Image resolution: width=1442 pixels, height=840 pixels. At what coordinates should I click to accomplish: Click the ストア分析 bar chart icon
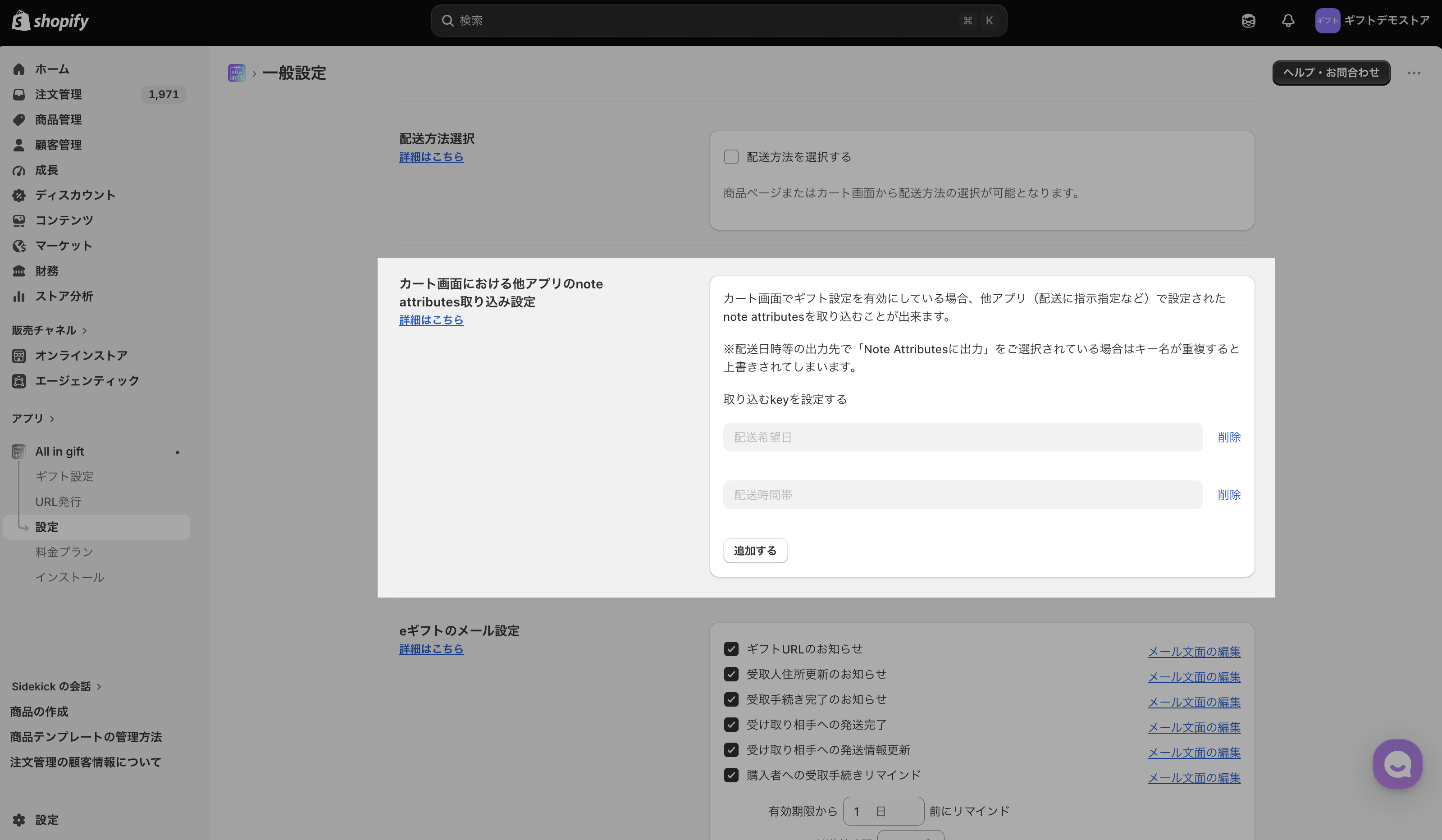pos(19,296)
